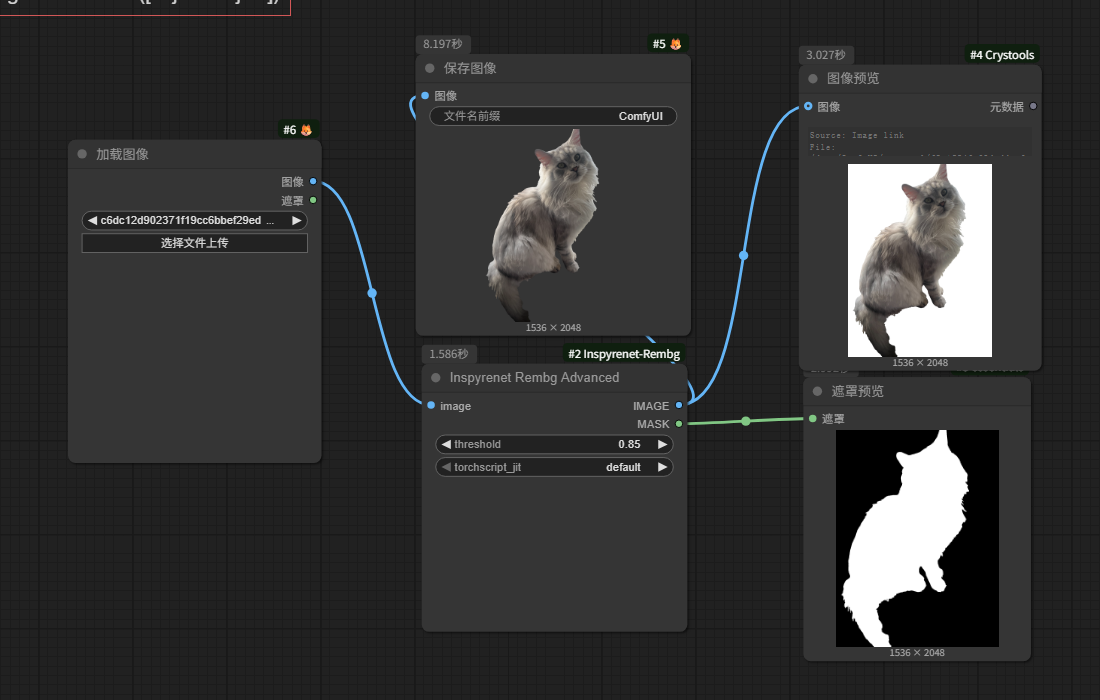Switch torchscript_jit to next option arrow
The width and height of the screenshot is (1100, 700).
point(662,467)
